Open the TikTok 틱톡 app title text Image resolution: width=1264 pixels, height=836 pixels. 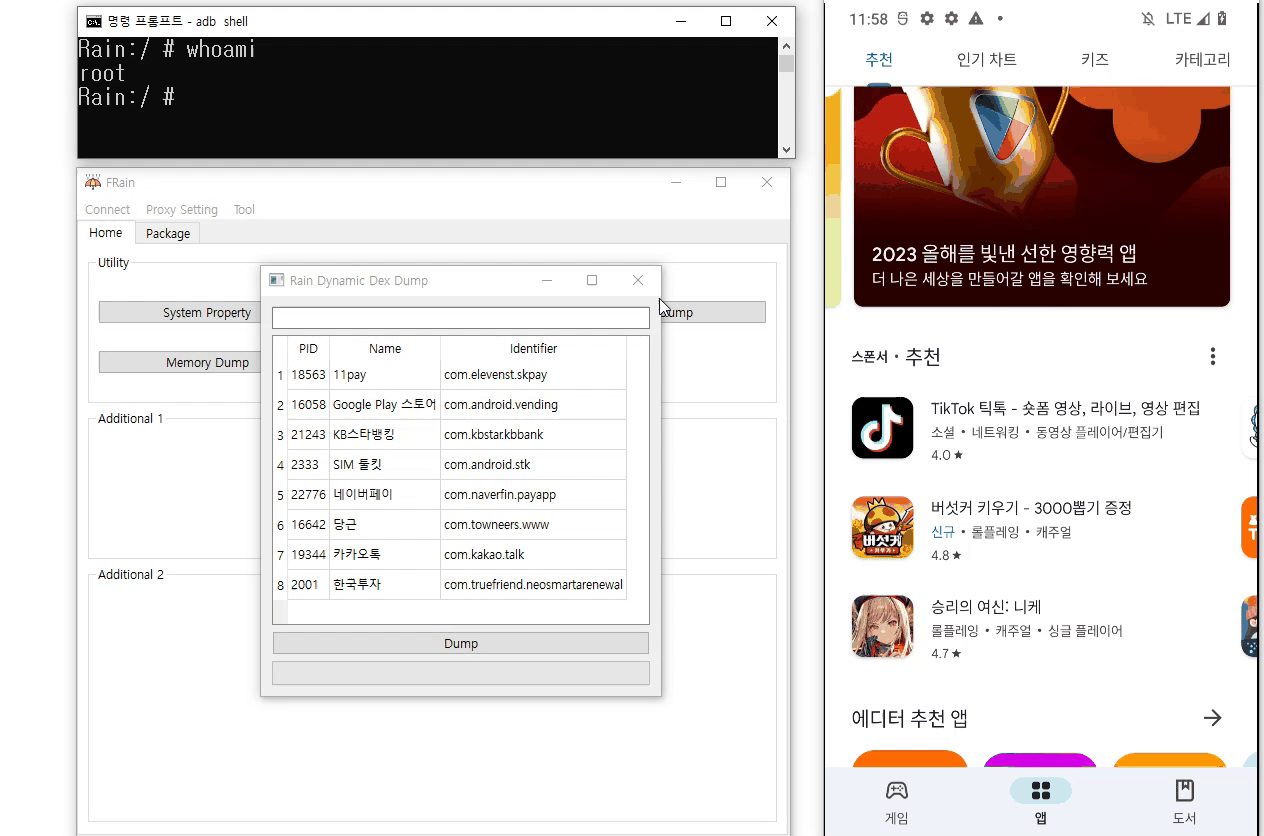tap(1065, 408)
